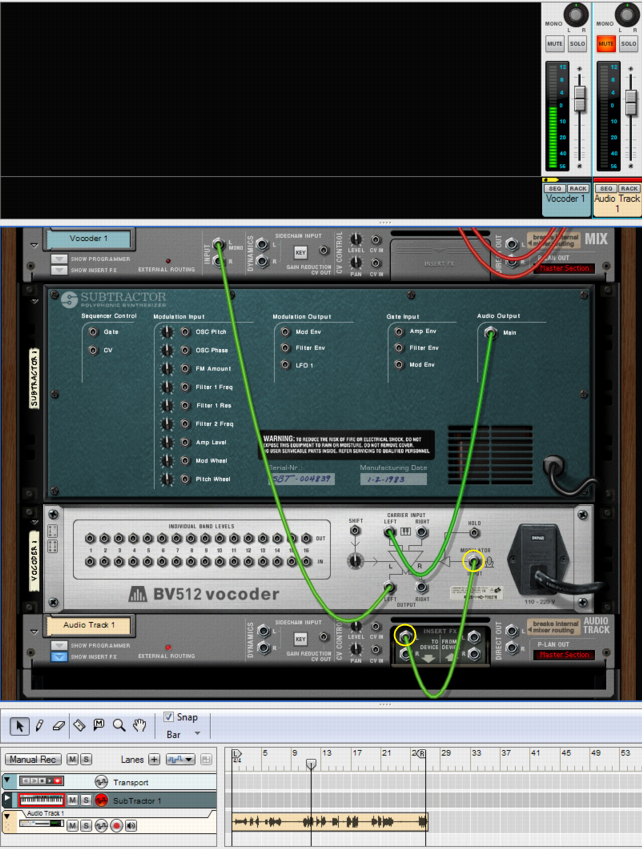Click the audio clip on Audio Track 1 lane

[x=330, y=822]
